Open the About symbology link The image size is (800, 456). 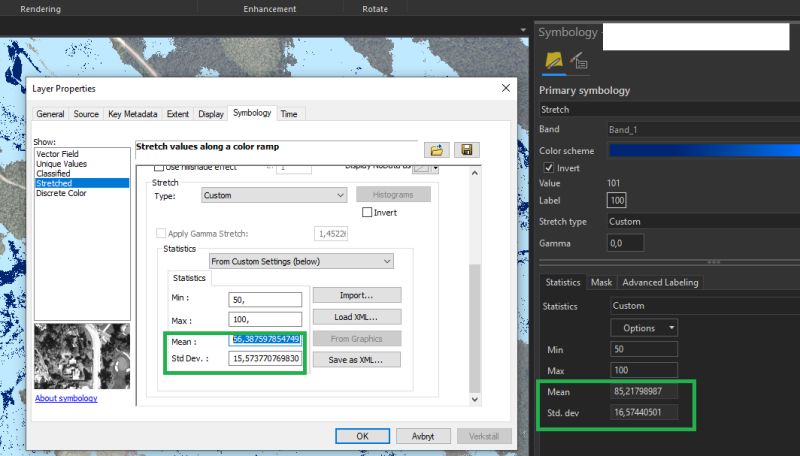point(66,398)
